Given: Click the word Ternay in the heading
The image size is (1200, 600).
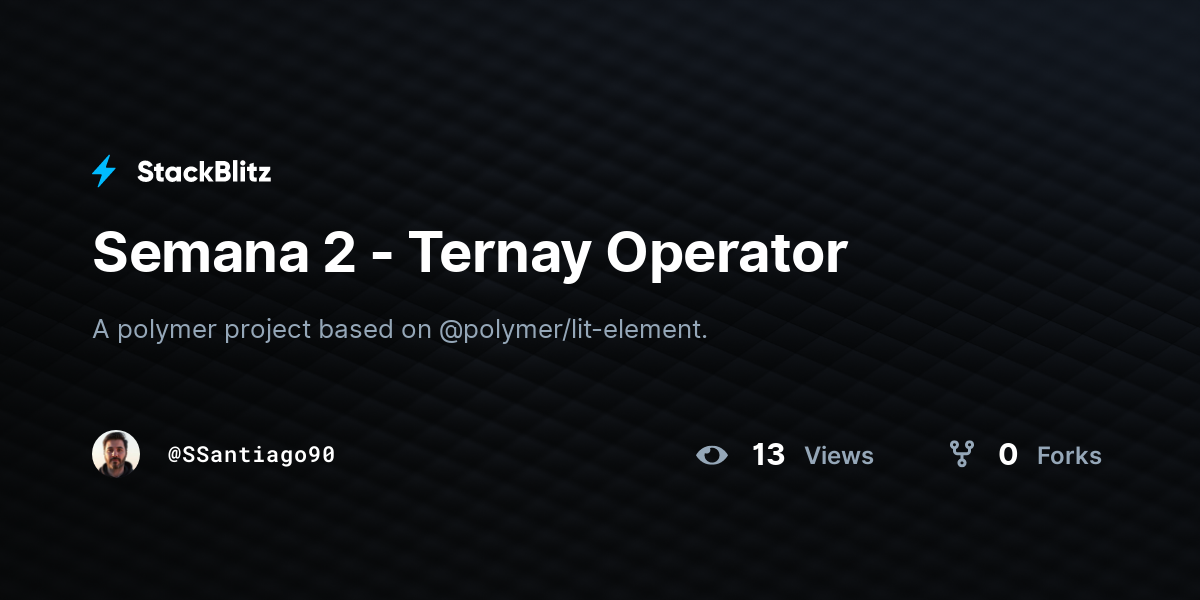Looking at the screenshot, I should 499,253.
